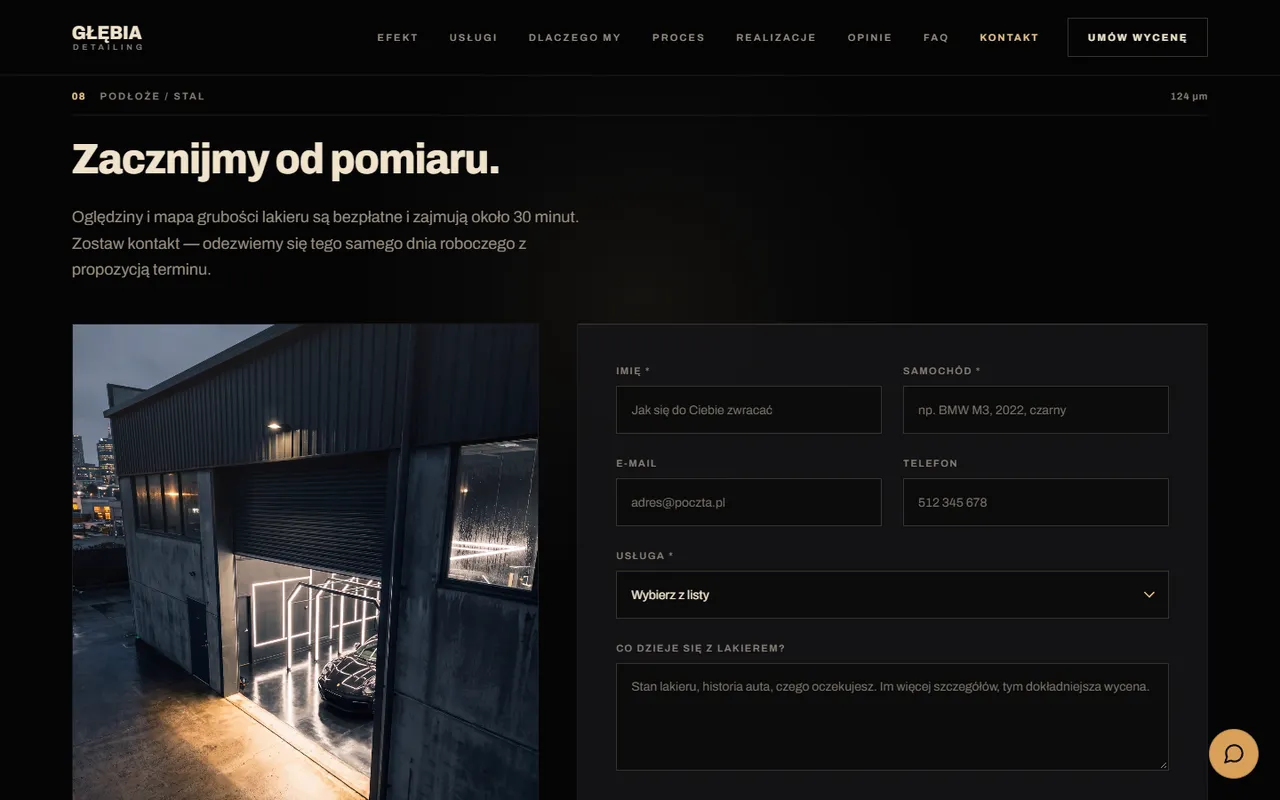
Task: Open the Usługi menu item
Action: 473,38
